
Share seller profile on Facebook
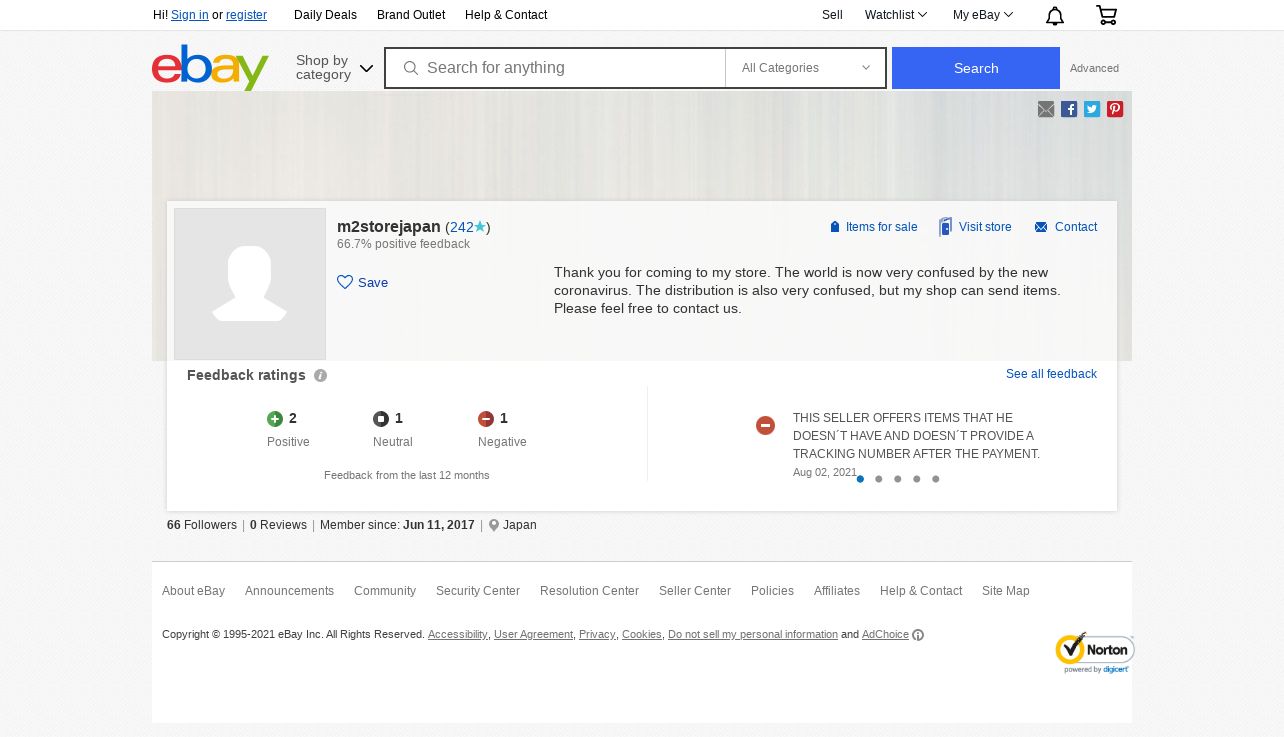[1069, 109]
